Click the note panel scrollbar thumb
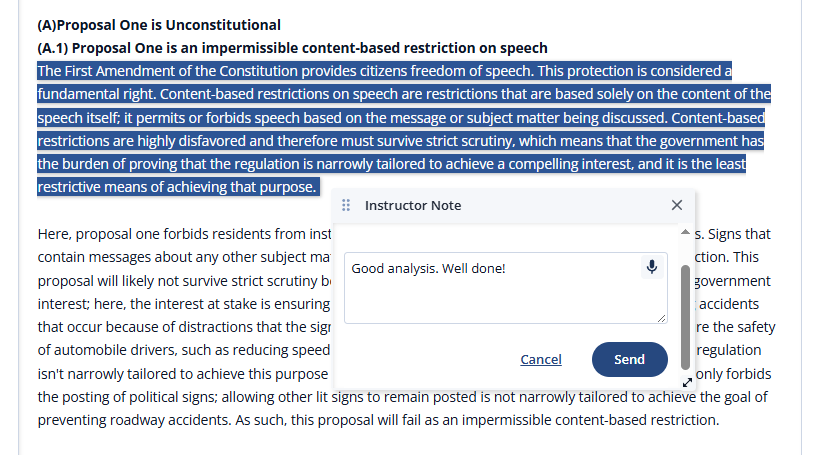 click(x=685, y=317)
